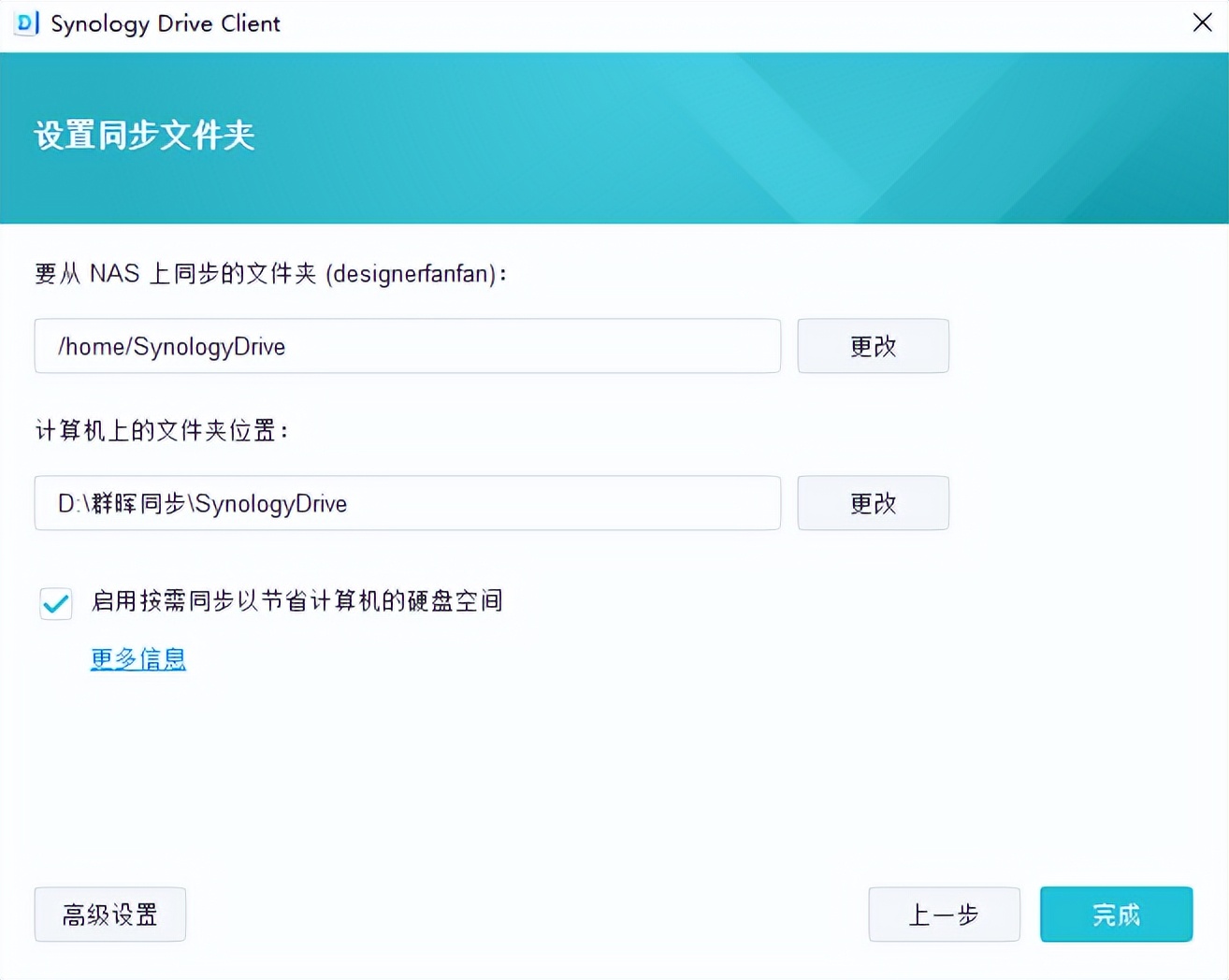Go back using the 上一步 button

944,915
